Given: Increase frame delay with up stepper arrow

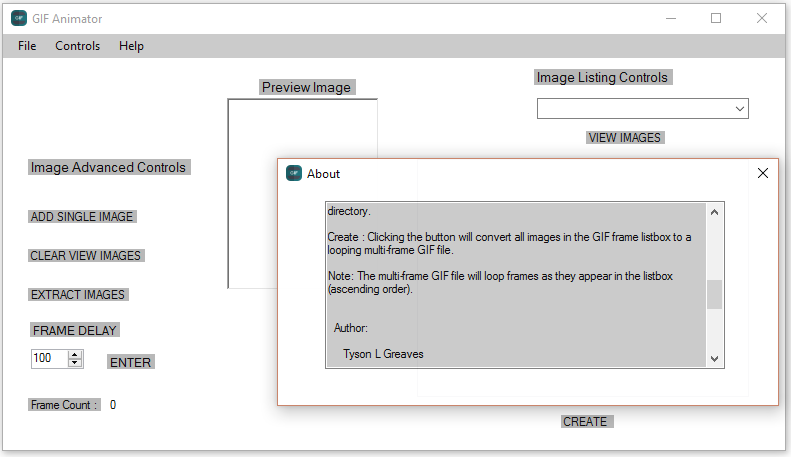Looking at the screenshot, I should pos(75,355).
